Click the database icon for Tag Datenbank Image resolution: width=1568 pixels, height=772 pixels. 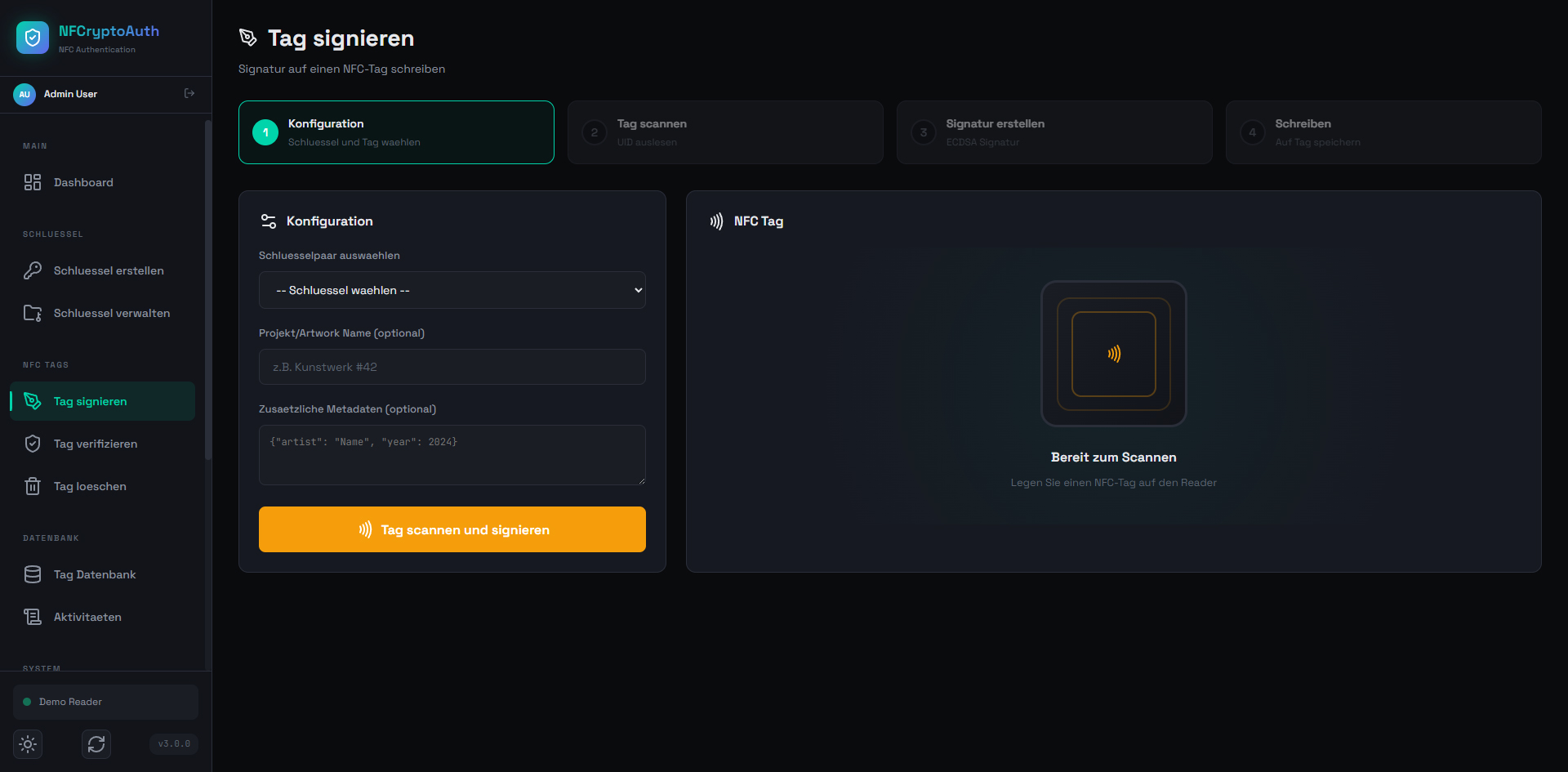(x=33, y=574)
